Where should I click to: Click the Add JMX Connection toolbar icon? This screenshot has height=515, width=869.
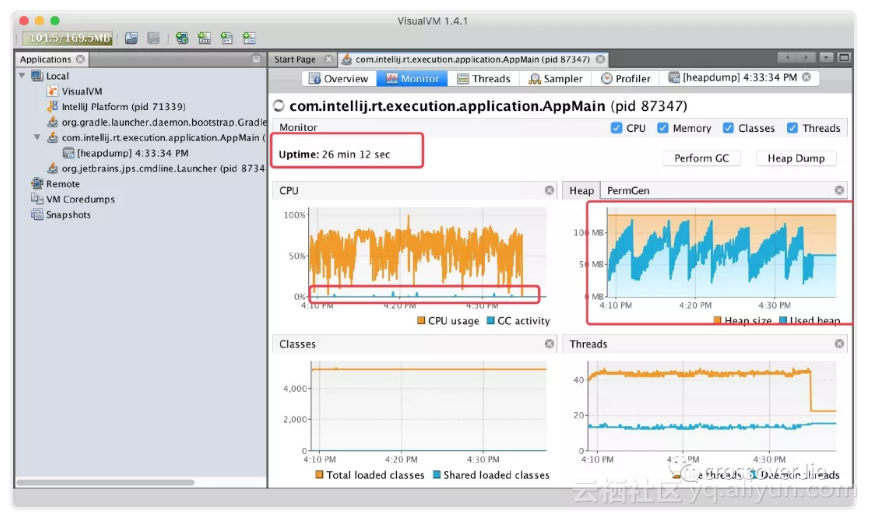click(x=205, y=38)
